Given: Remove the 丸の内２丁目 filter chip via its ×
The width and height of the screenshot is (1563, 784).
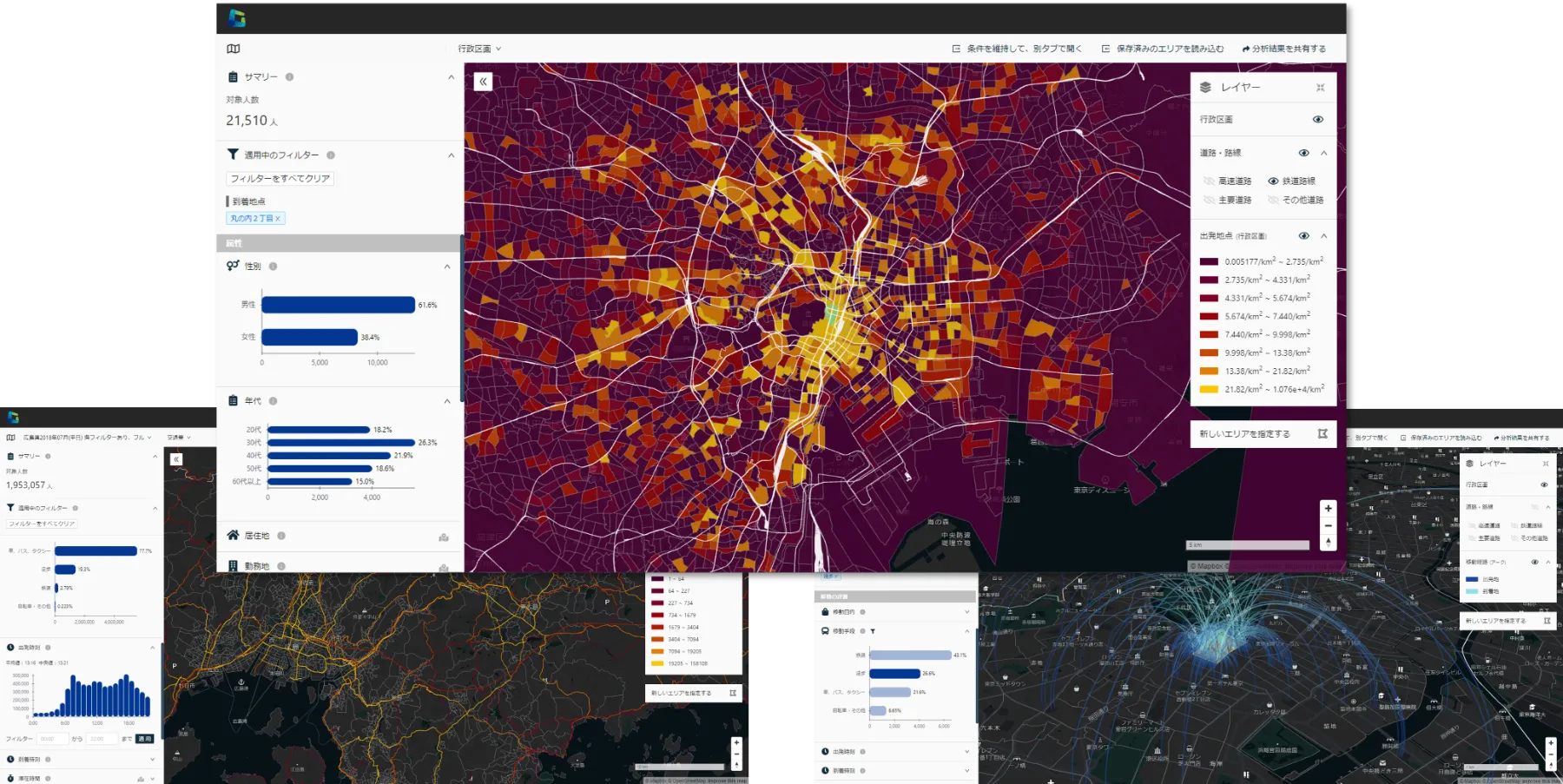Looking at the screenshot, I should tap(277, 218).
